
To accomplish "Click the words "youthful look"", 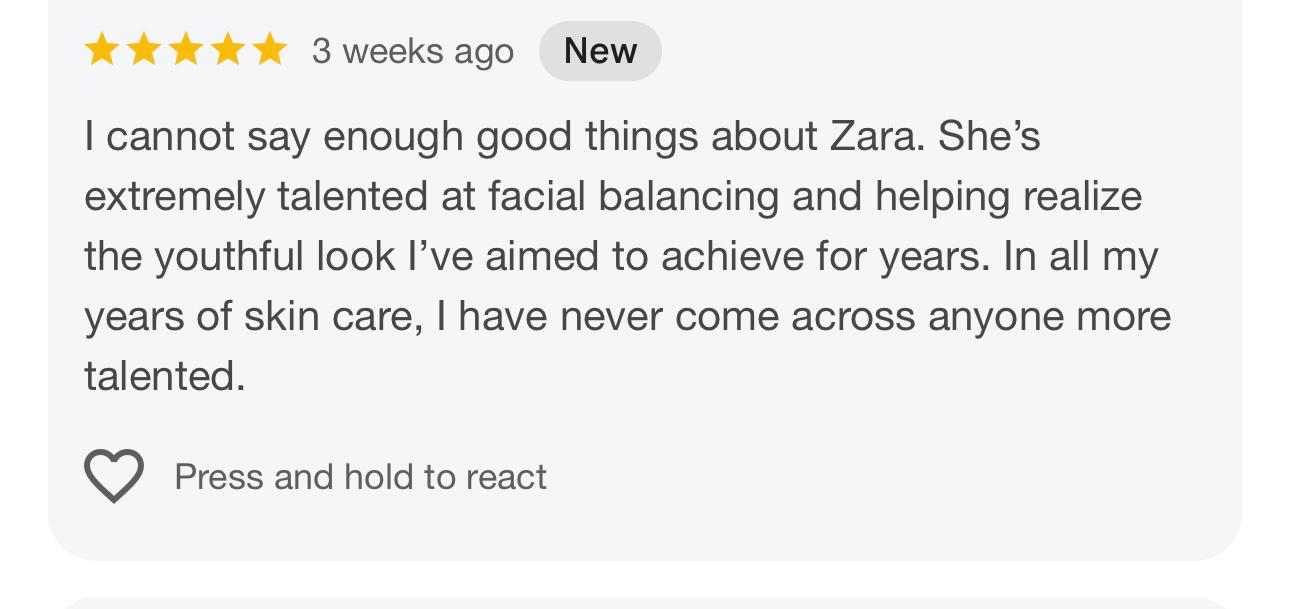I will (274, 256).
